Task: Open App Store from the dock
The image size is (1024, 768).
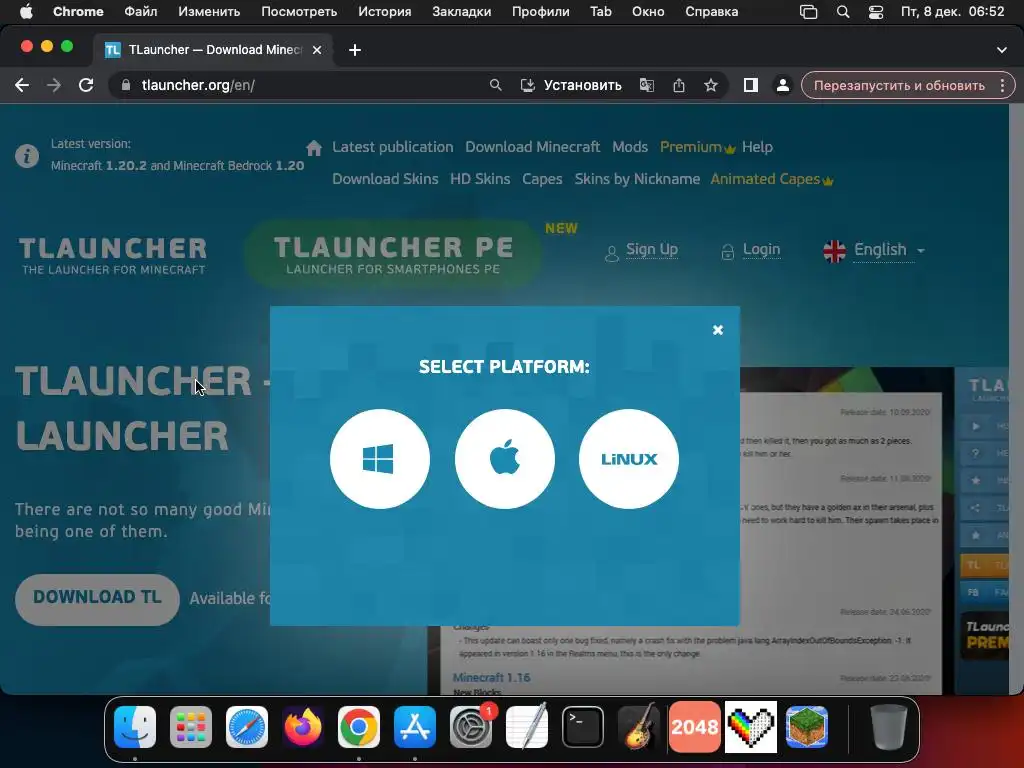Action: (x=415, y=727)
